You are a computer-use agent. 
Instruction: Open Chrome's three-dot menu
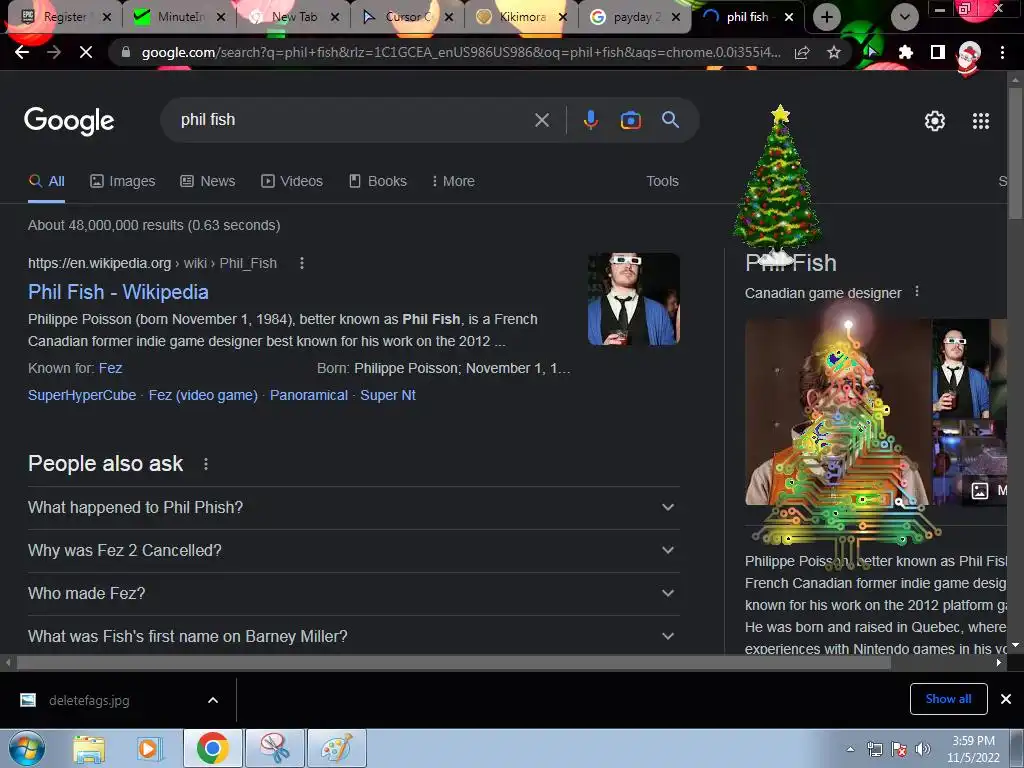(1002, 53)
